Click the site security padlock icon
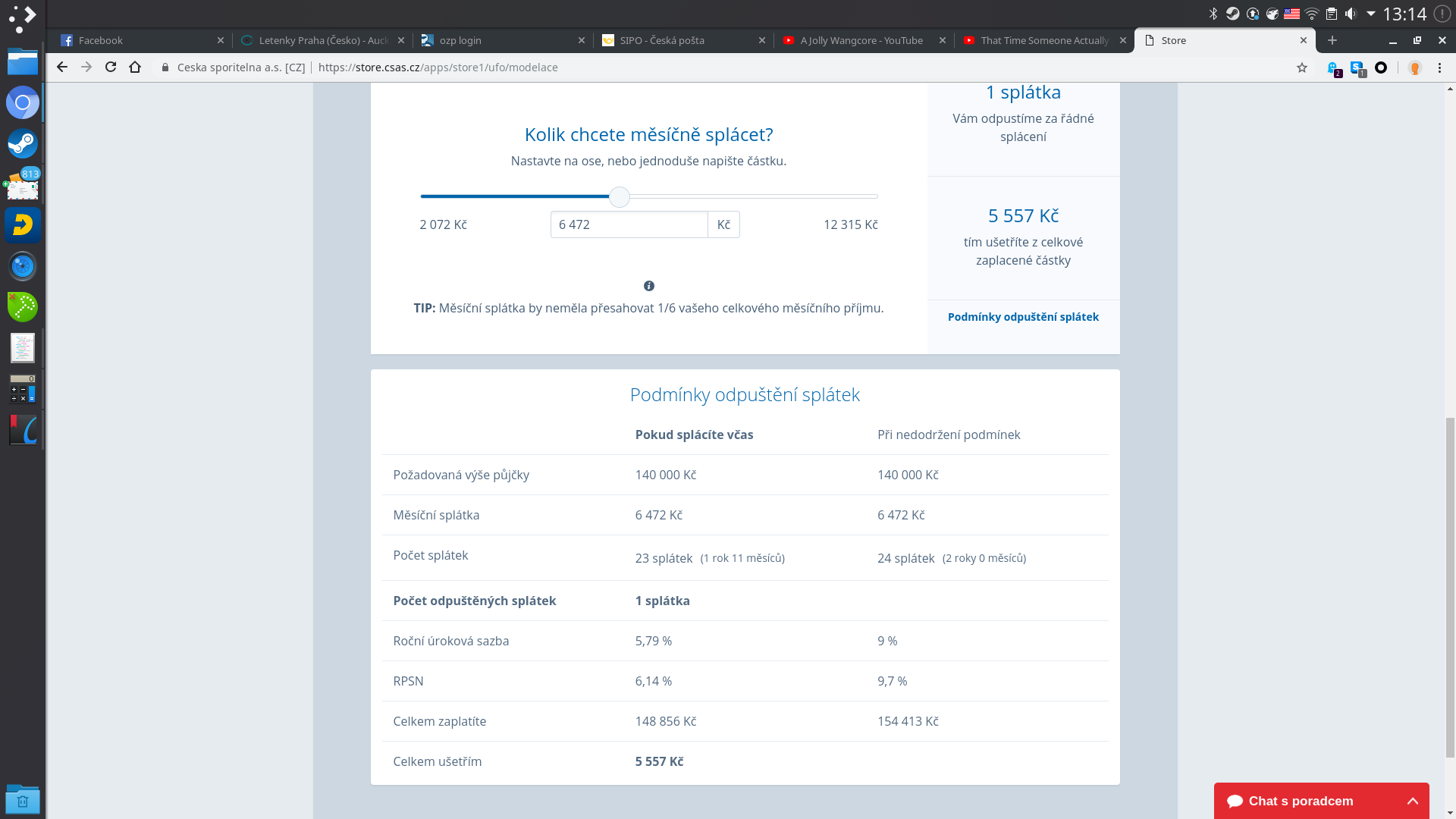 click(165, 67)
